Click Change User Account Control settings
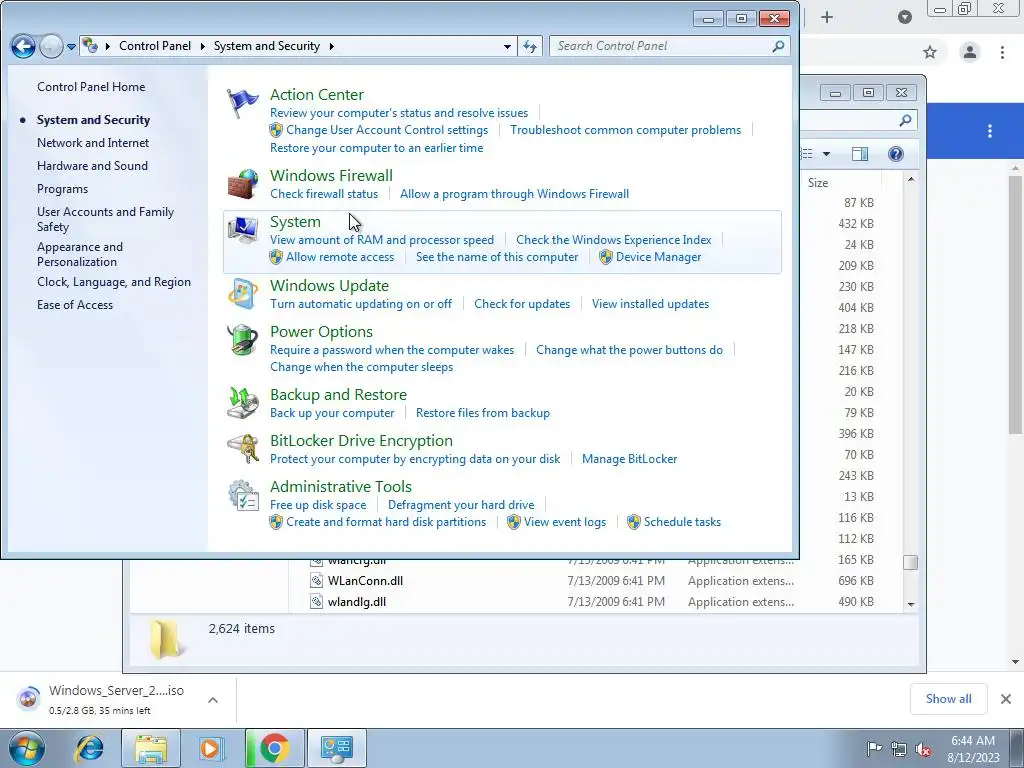 (x=387, y=130)
